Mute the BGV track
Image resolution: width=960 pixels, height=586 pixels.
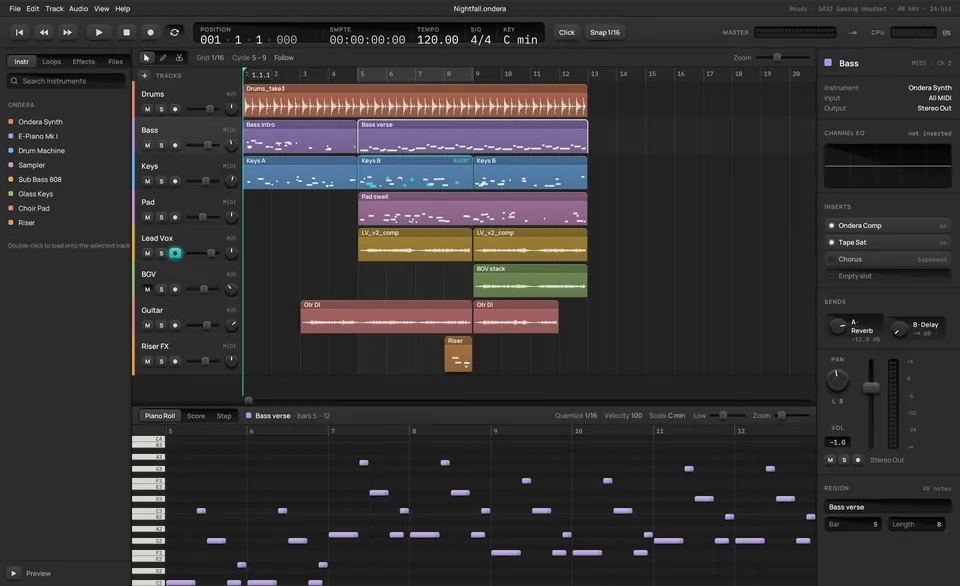[x=147, y=289]
